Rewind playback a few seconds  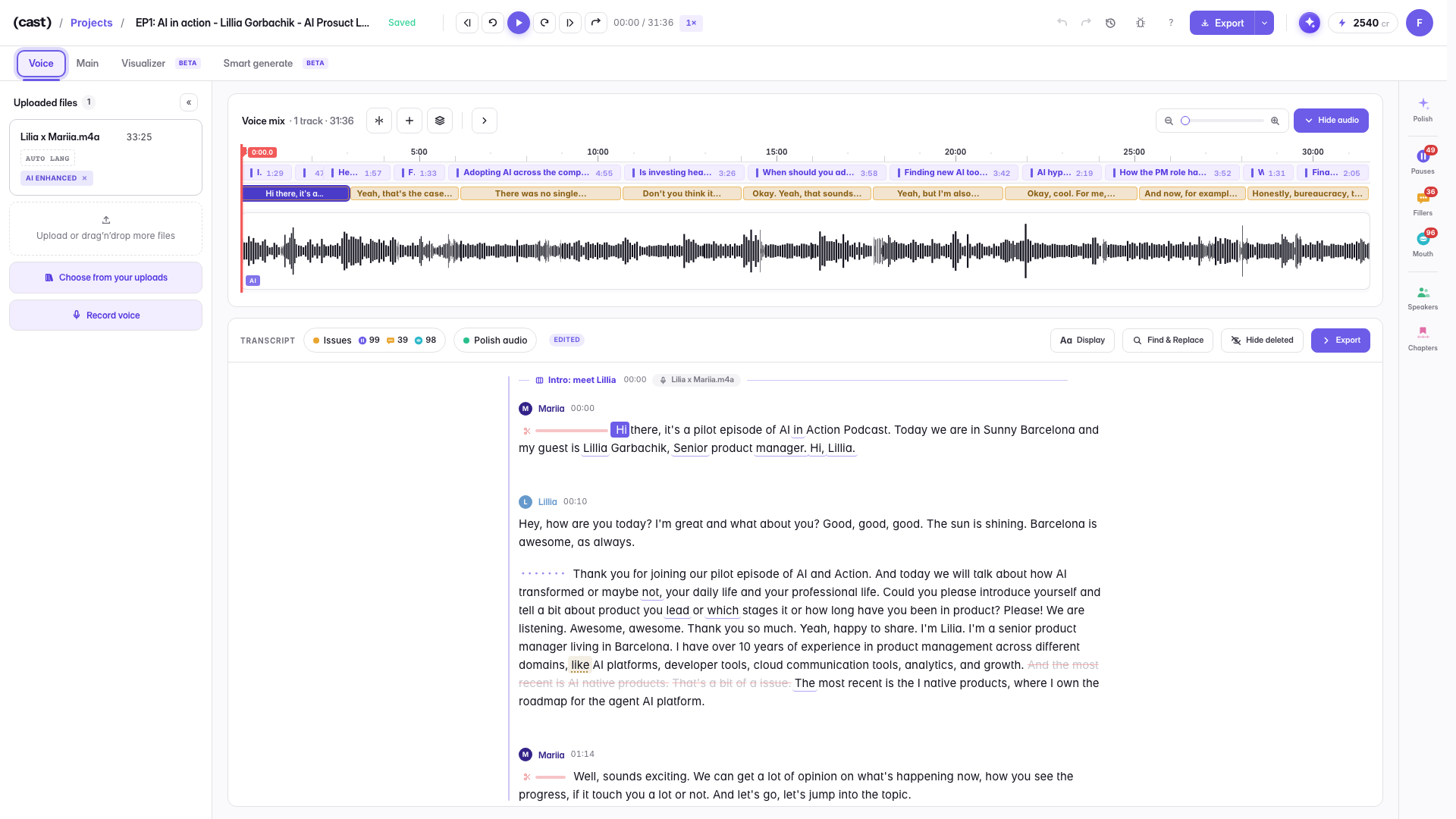(493, 23)
